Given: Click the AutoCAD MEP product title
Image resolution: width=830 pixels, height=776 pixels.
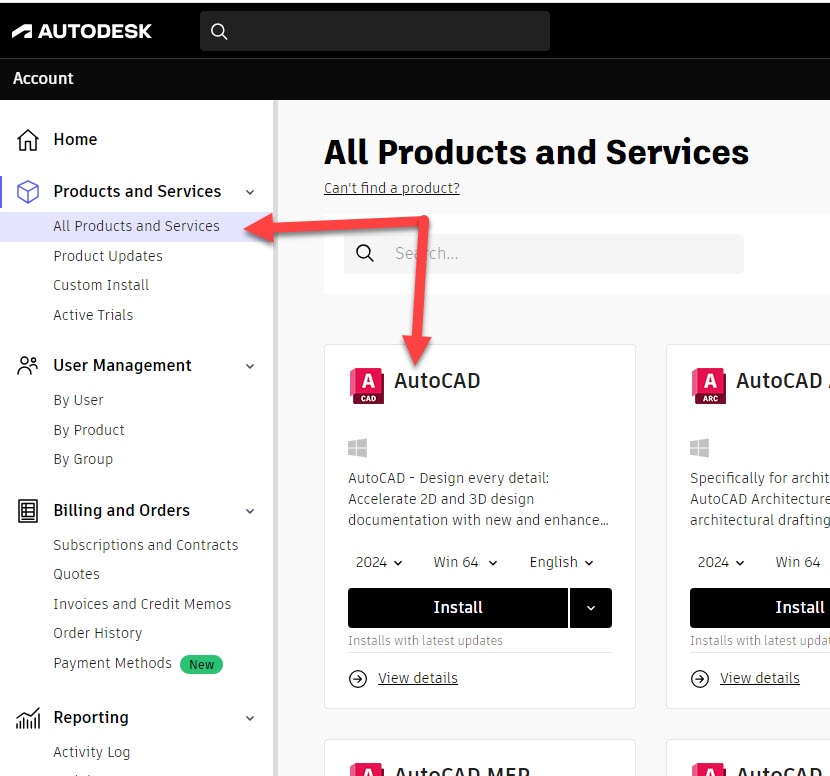Looking at the screenshot, I should click(x=462, y=770).
